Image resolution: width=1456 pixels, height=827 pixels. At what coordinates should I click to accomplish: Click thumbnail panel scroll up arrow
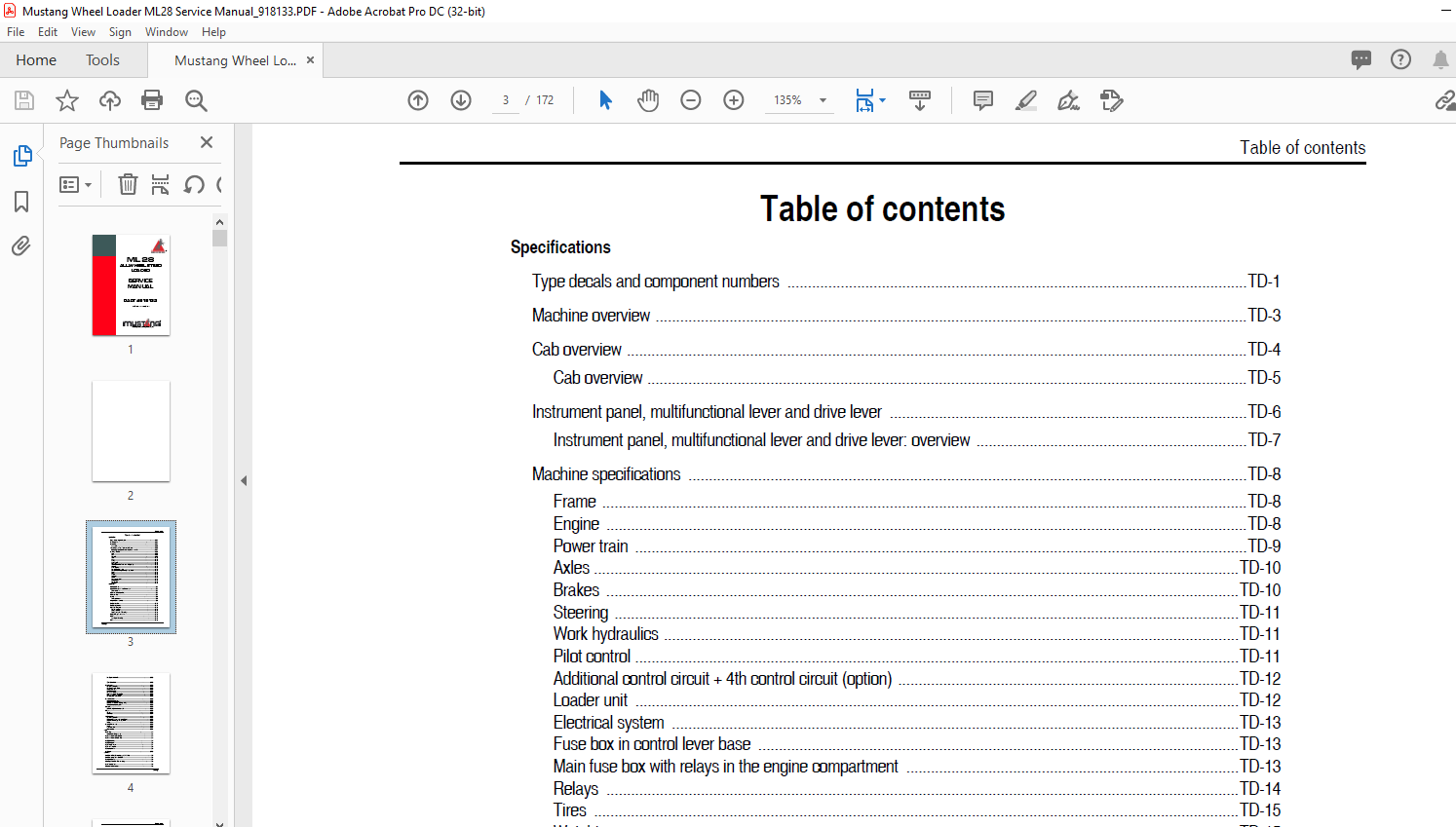(219, 222)
